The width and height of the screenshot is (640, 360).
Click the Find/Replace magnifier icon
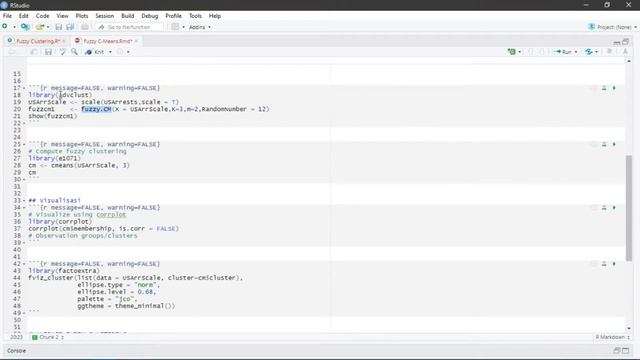[x=74, y=52]
